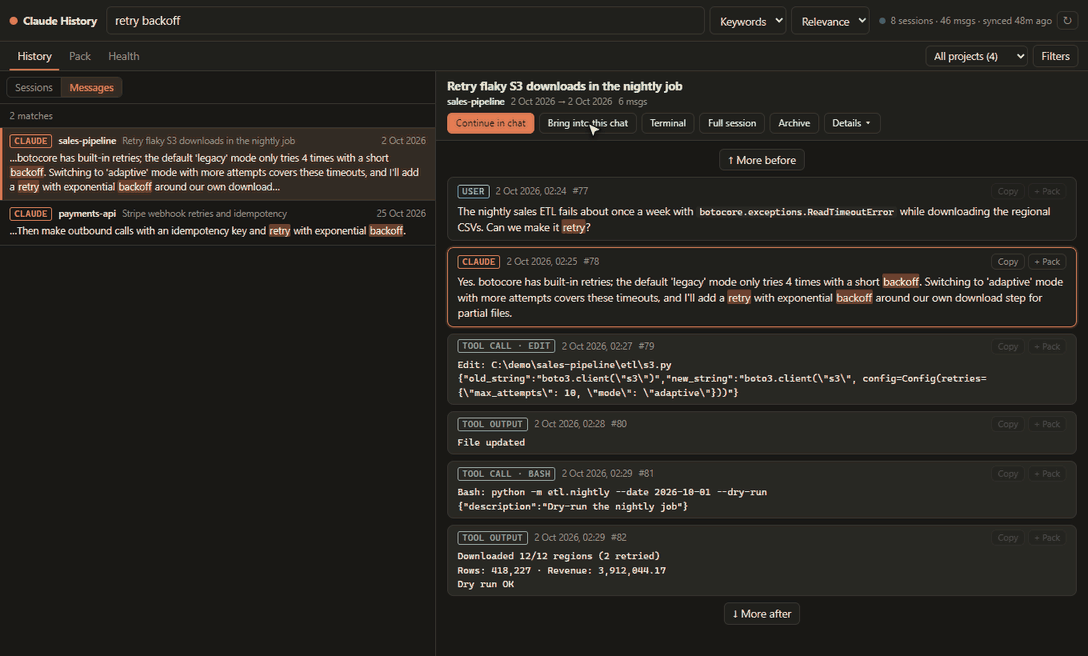
Task: Select the Sessions view toggle
Action: pyautogui.click(x=34, y=87)
